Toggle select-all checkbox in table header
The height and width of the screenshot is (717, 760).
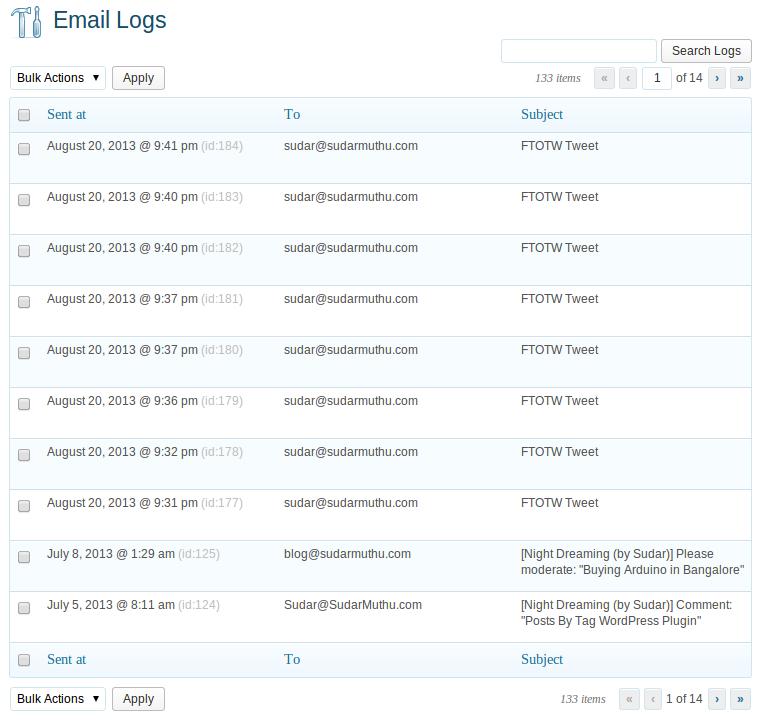coord(24,115)
